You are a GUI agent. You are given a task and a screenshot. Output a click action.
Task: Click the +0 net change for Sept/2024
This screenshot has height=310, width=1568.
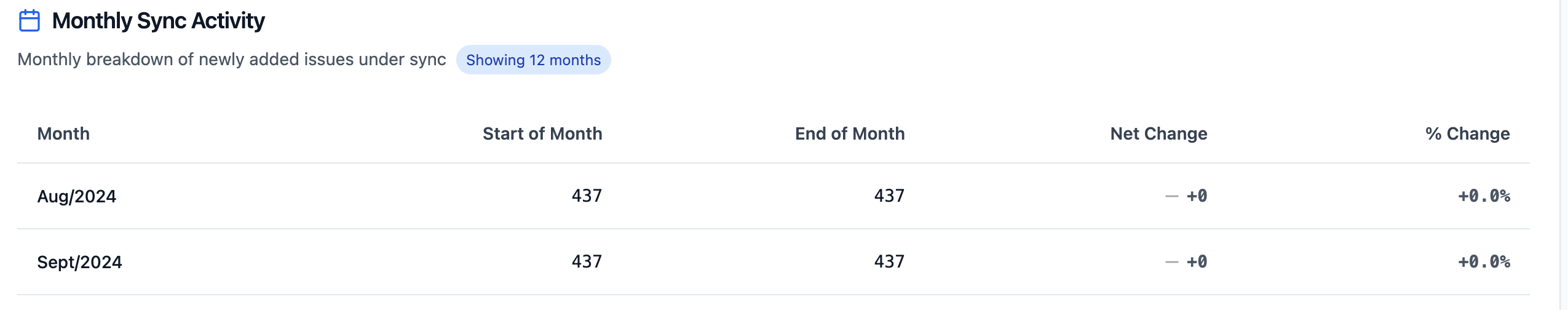pyautogui.click(x=1197, y=262)
